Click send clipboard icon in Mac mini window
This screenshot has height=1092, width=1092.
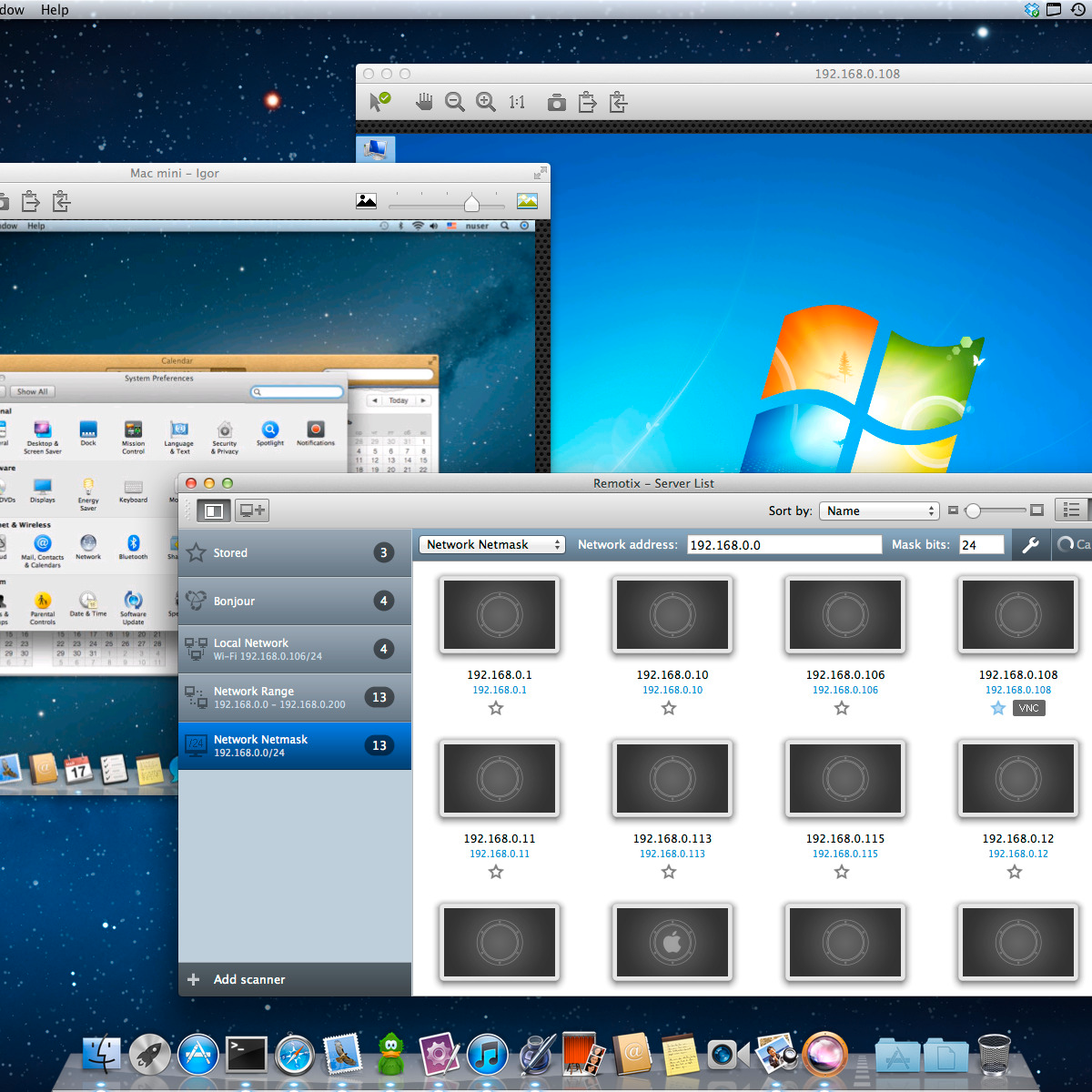tap(31, 201)
